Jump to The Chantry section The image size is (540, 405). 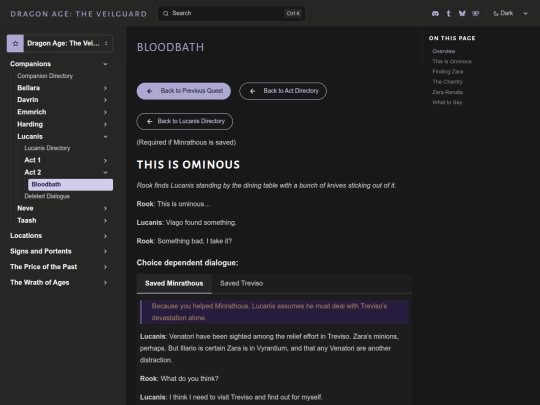click(447, 82)
